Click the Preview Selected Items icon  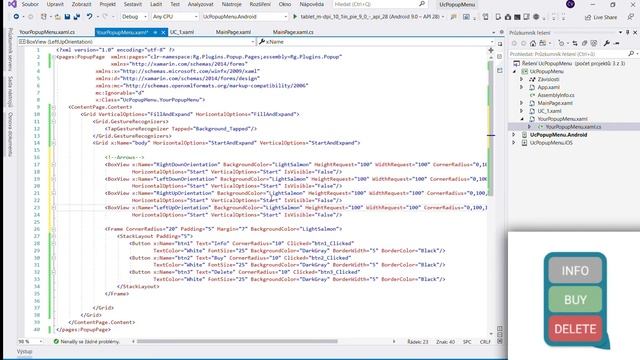[617, 43]
